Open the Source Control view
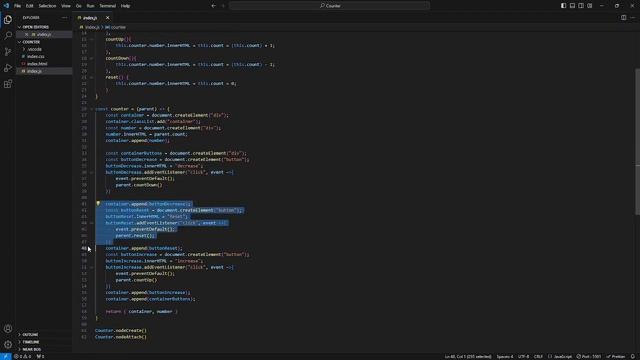 coord(8,52)
